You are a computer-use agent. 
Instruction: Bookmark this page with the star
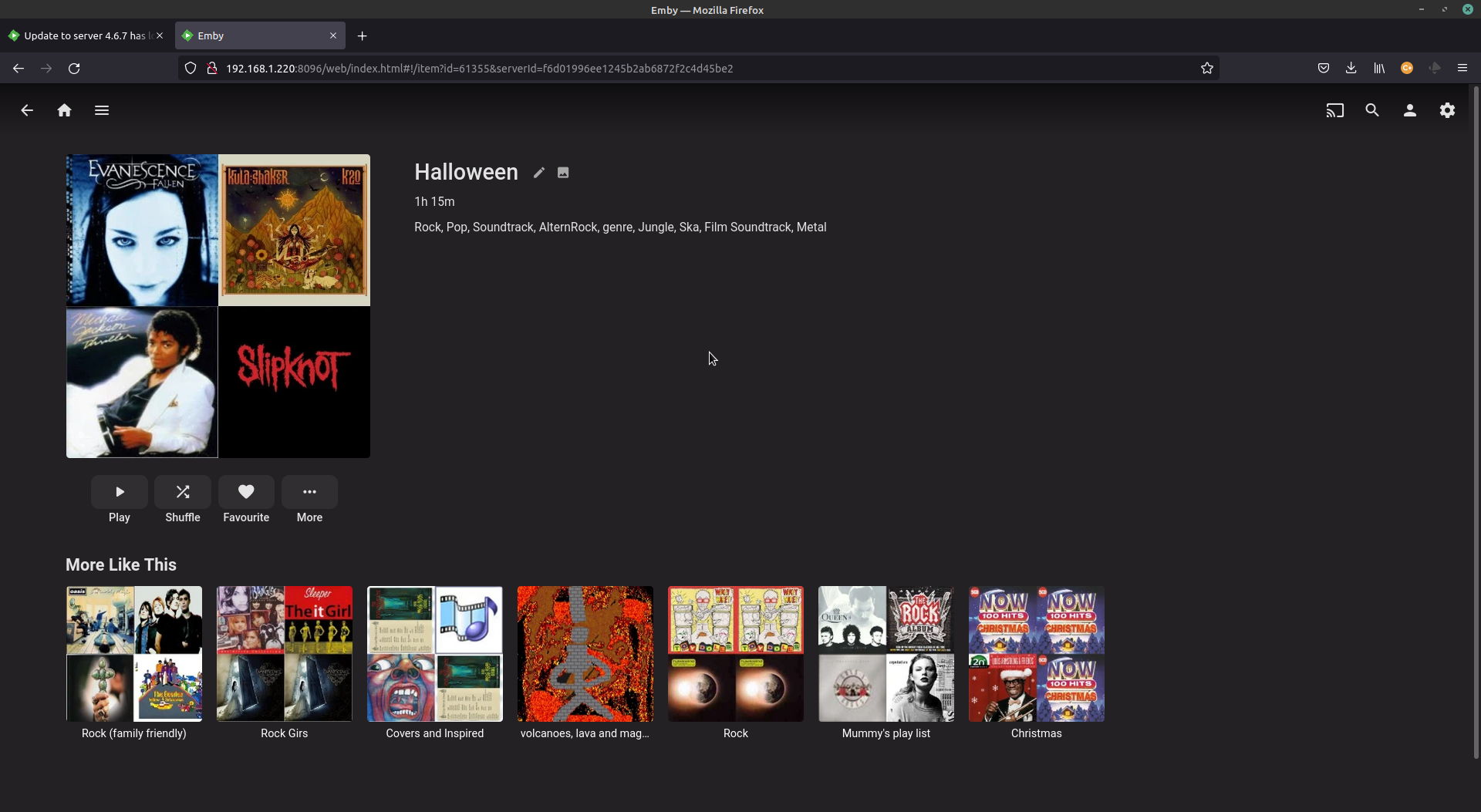[1206, 68]
